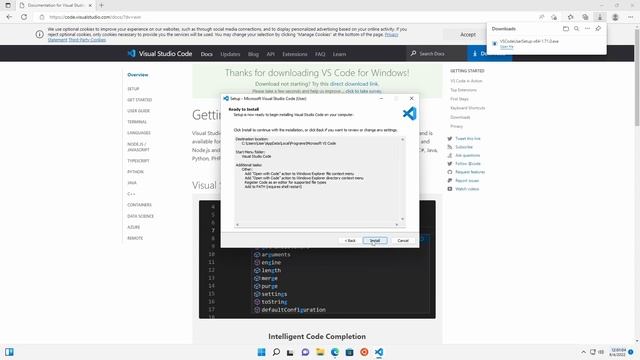
Task: Click the address bar URL field
Action: coord(286,17)
